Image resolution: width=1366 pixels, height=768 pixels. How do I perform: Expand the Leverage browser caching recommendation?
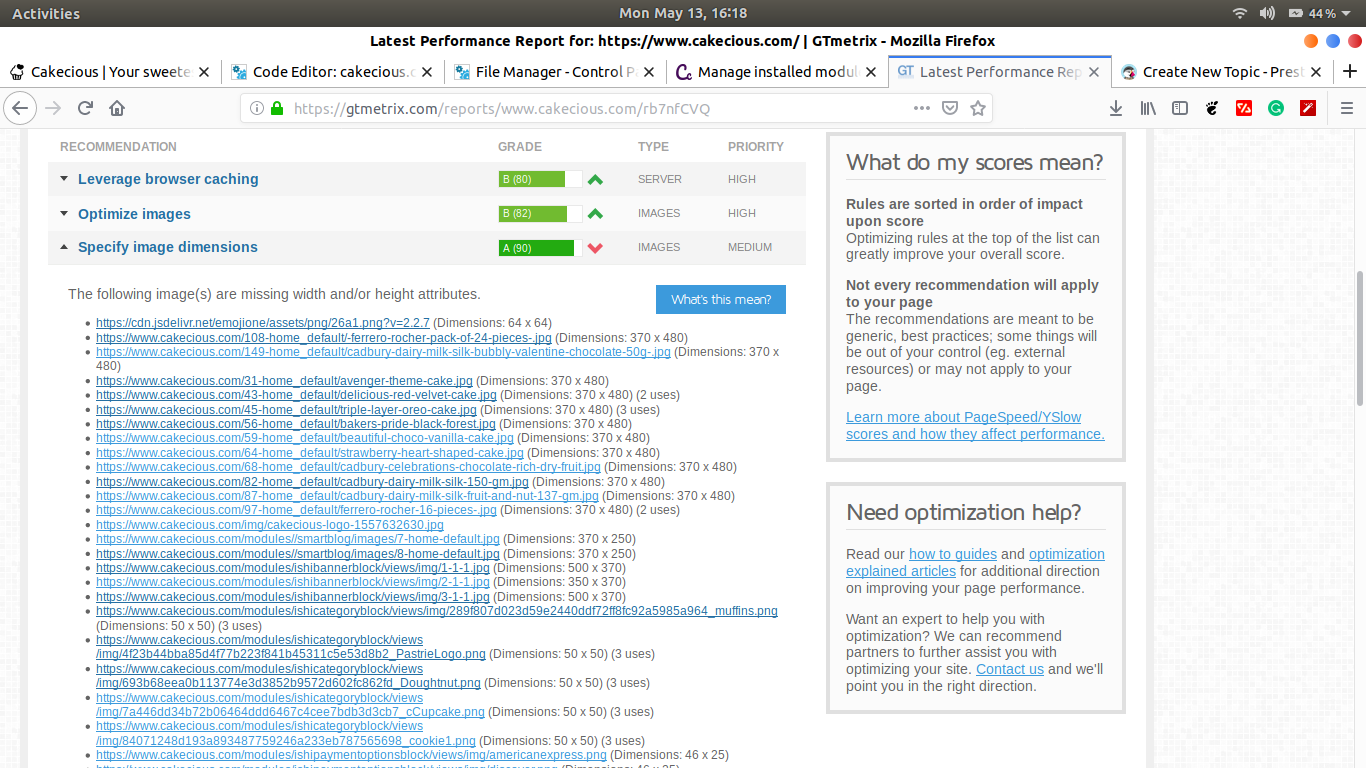168,179
